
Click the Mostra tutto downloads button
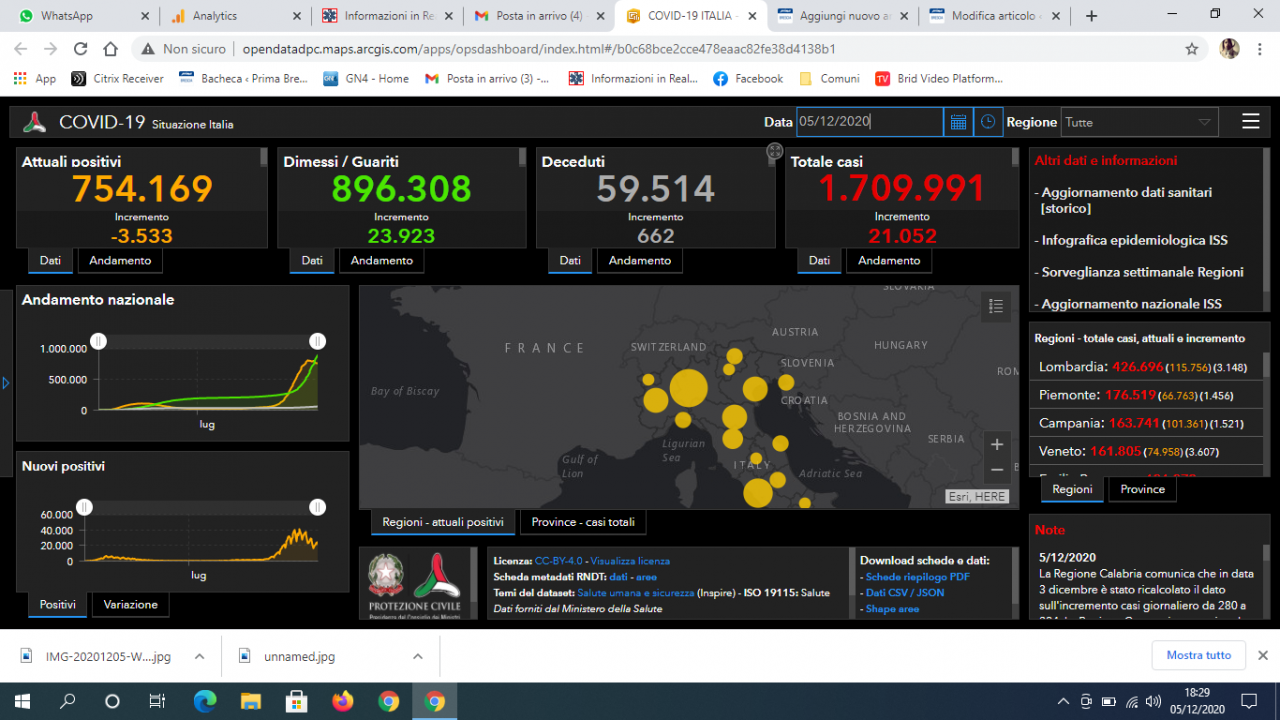point(1198,655)
